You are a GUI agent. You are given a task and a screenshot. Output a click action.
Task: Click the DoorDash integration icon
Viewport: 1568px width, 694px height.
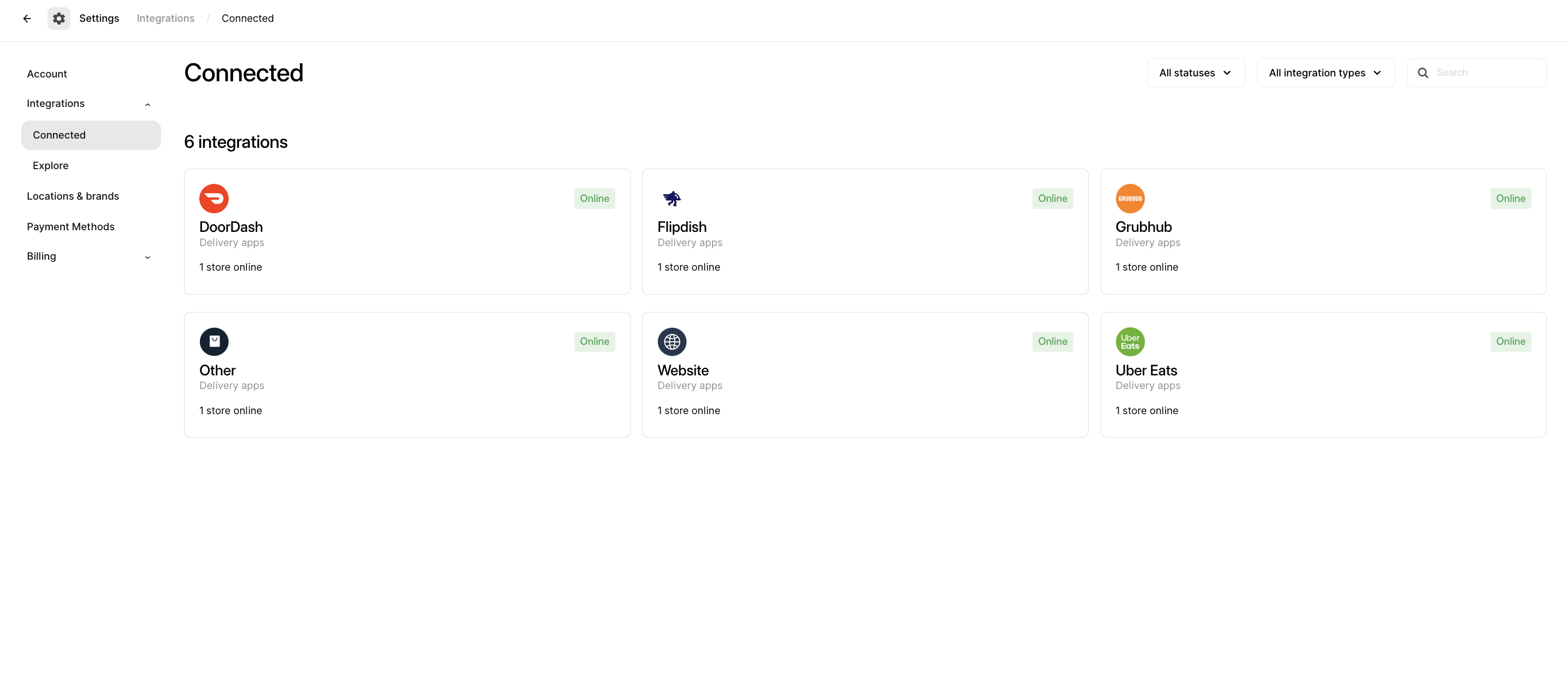point(213,198)
